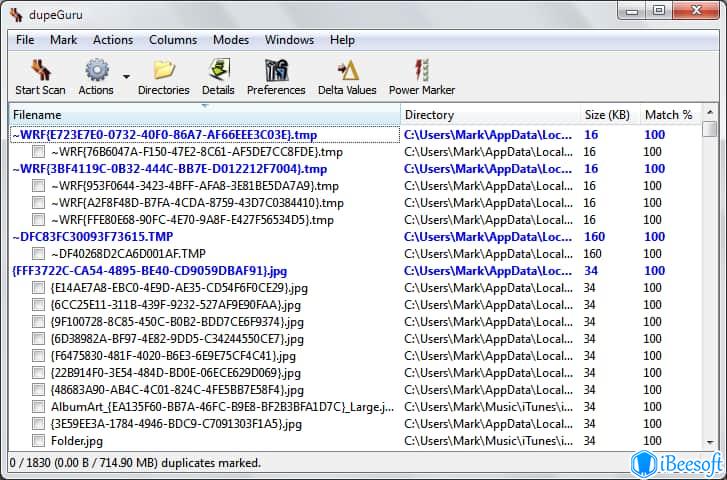727x480 pixels.
Task: Expand the Actions dropdown arrow
Action: click(126, 77)
